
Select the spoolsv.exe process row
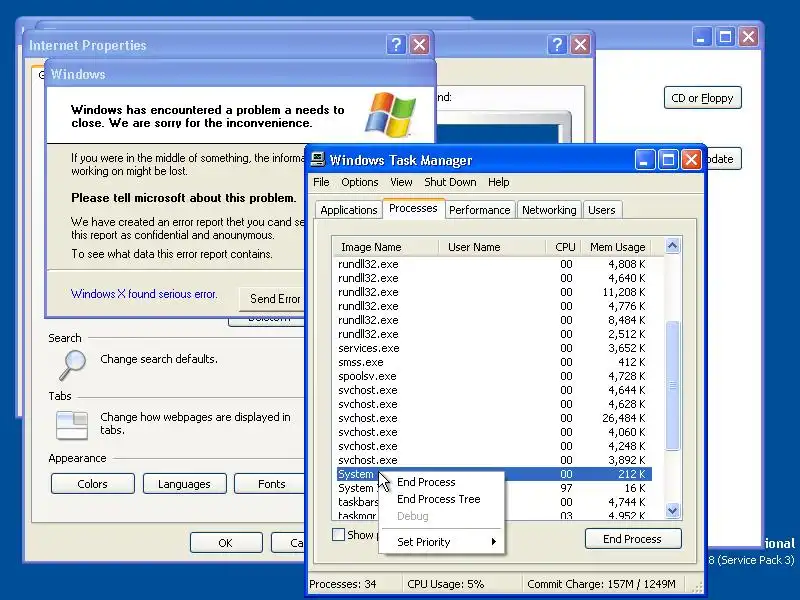coord(493,376)
